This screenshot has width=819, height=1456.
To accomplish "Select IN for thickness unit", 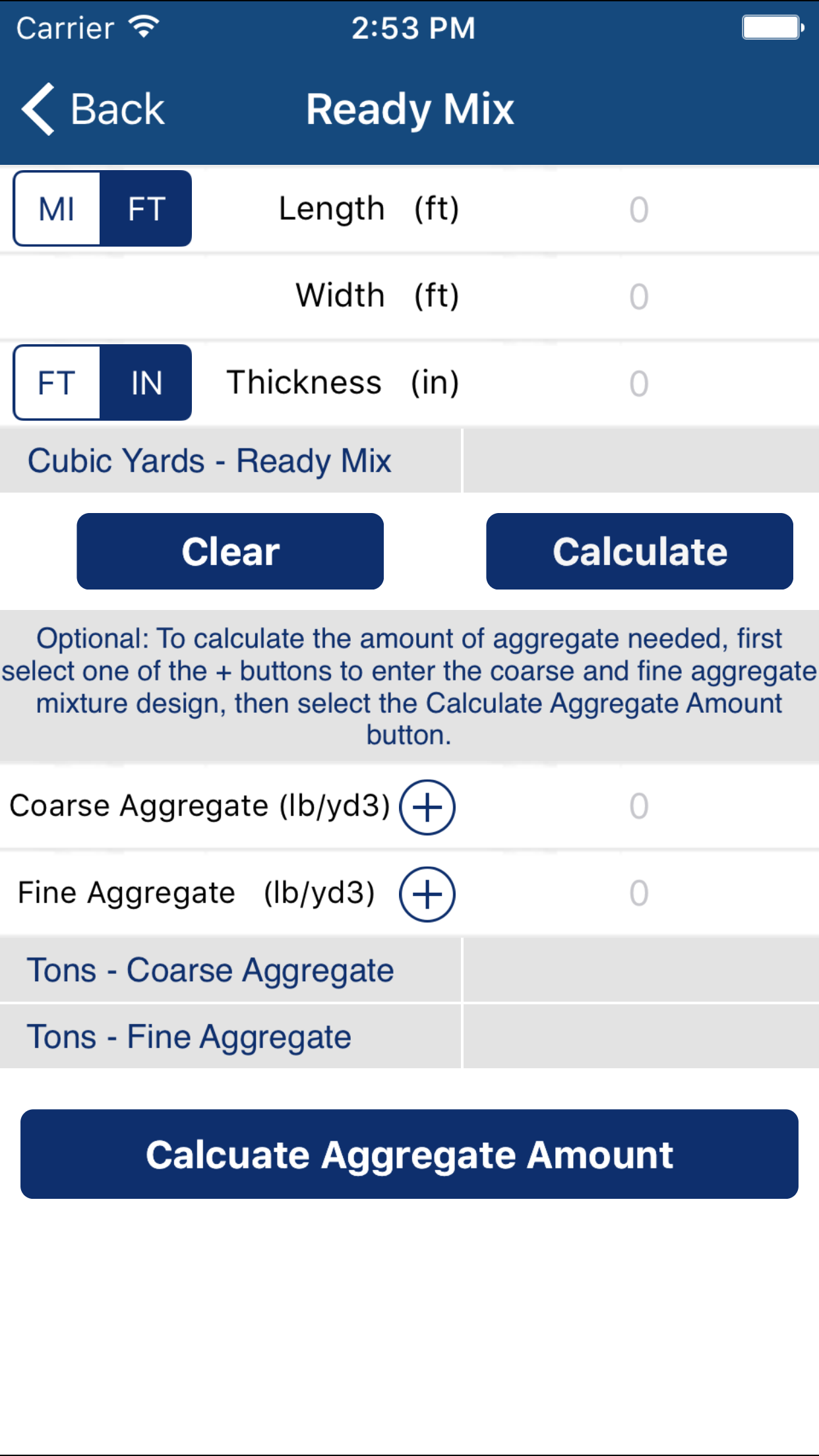I will (x=146, y=383).
